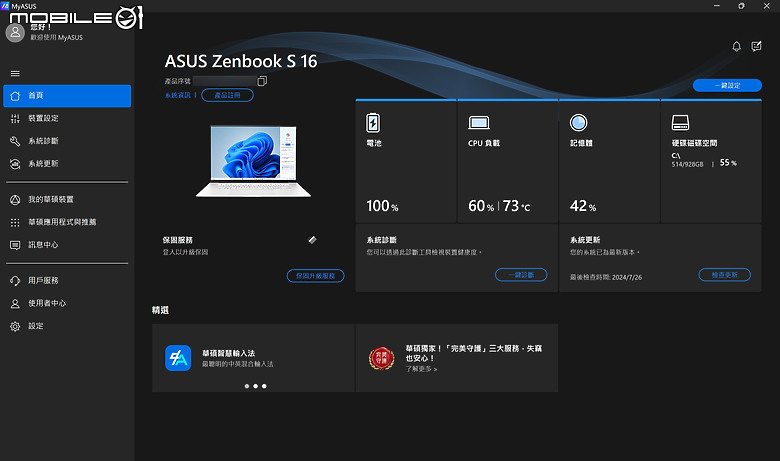This screenshot has width=780, height=461.
Task: Click the battery status icon
Action: [x=373, y=123]
